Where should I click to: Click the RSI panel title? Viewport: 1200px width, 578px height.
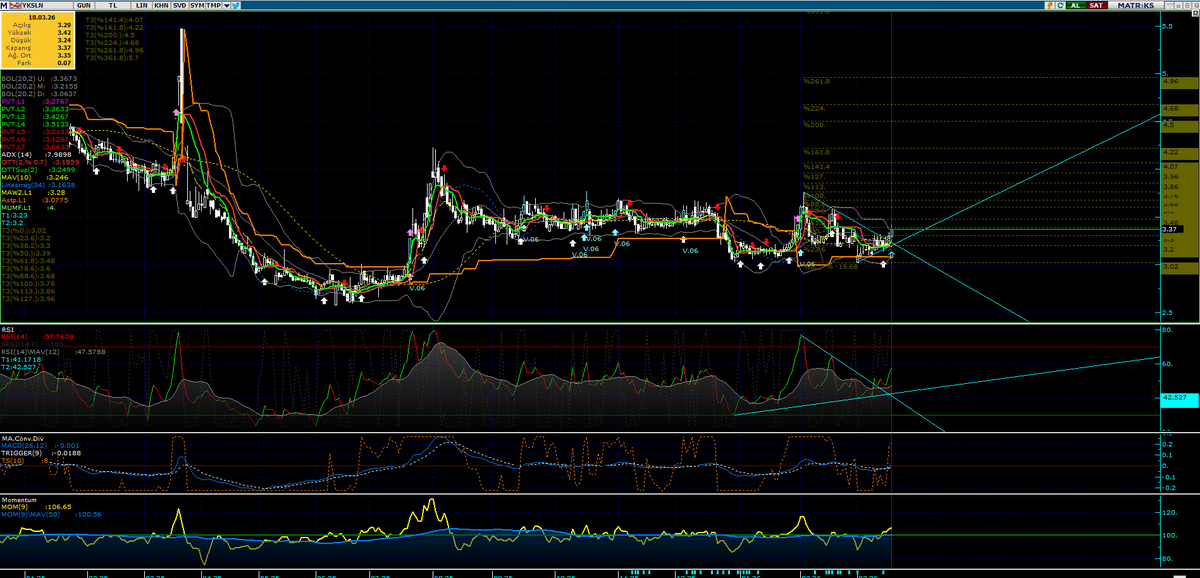[7, 328]
